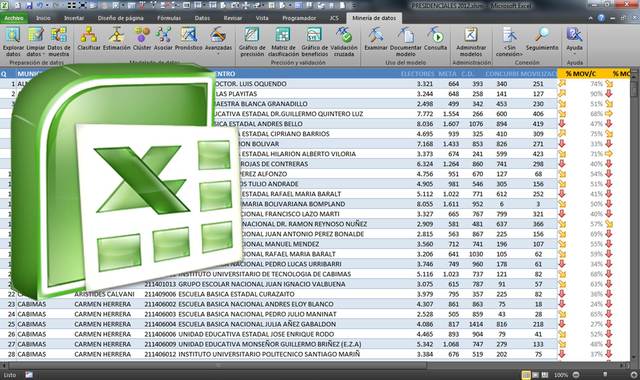
Task: Switch to Normal view in status bar
Action: pos(526,375)
